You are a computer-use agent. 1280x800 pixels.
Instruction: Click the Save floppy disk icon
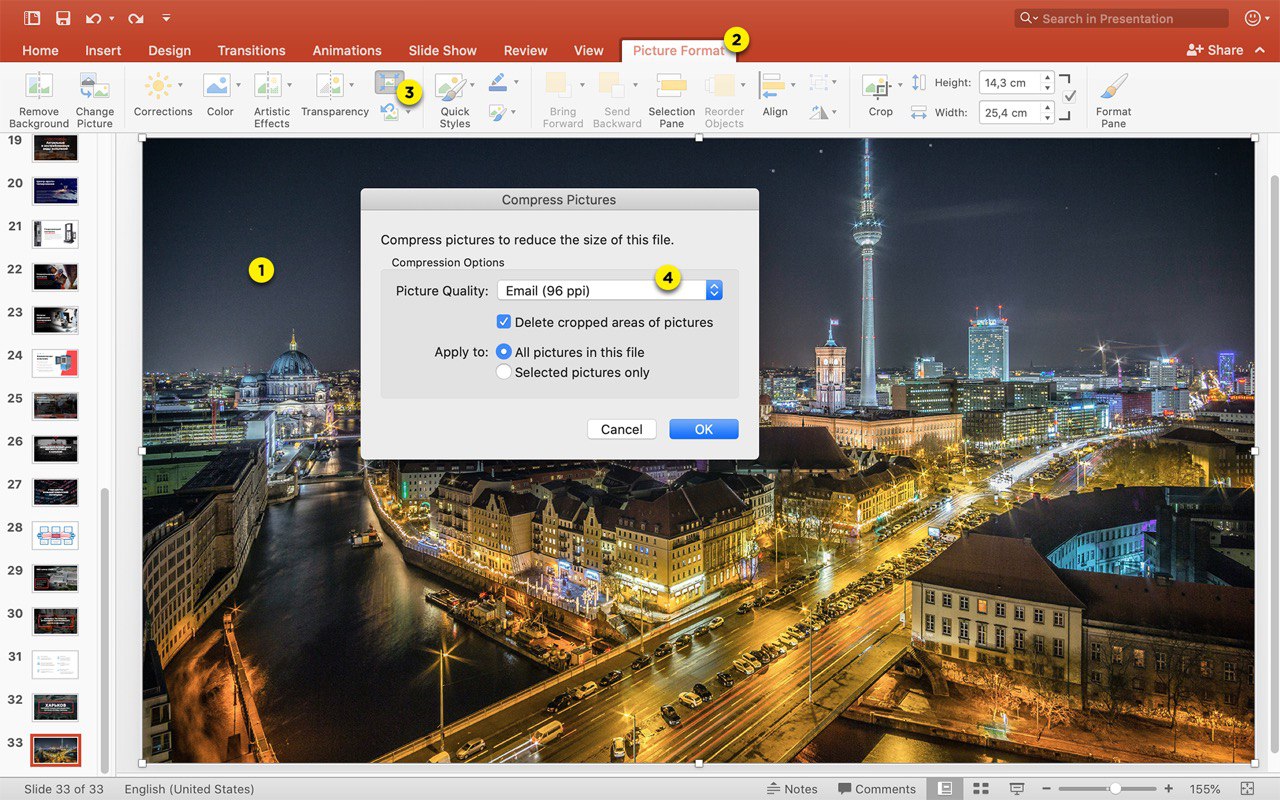tap(63, 18)
